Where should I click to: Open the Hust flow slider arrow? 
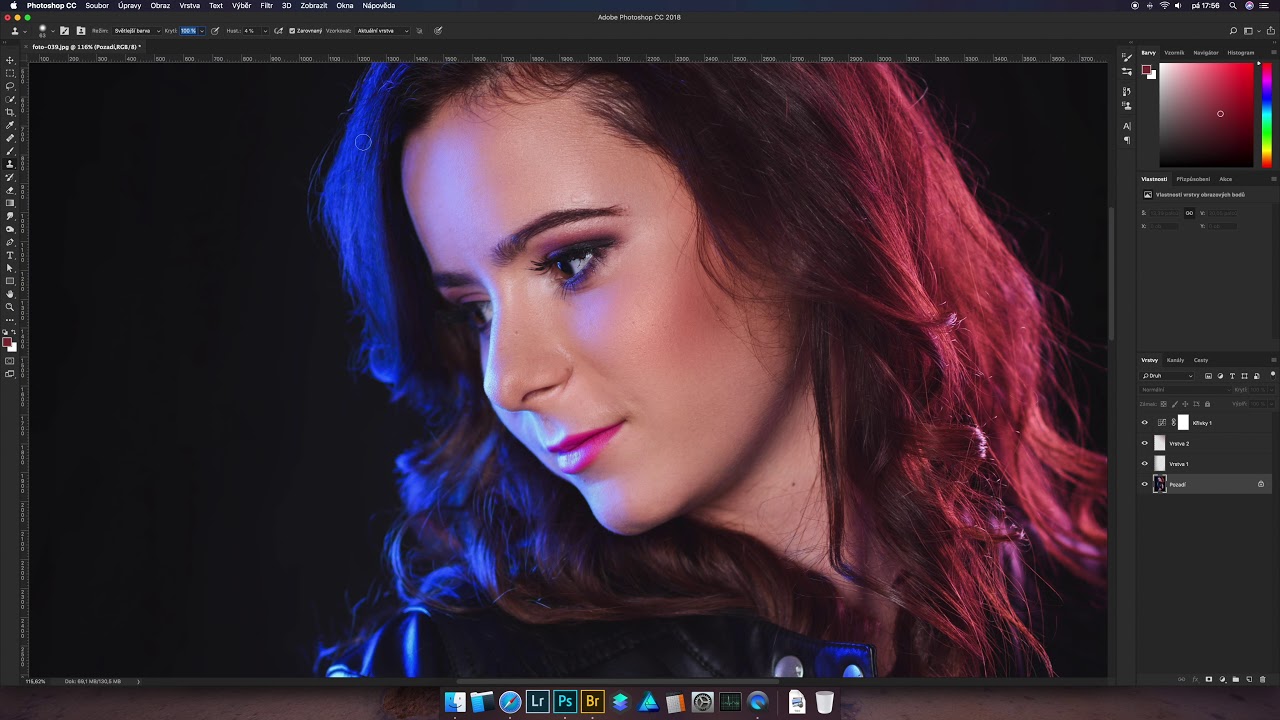click(x=265, y=31)
